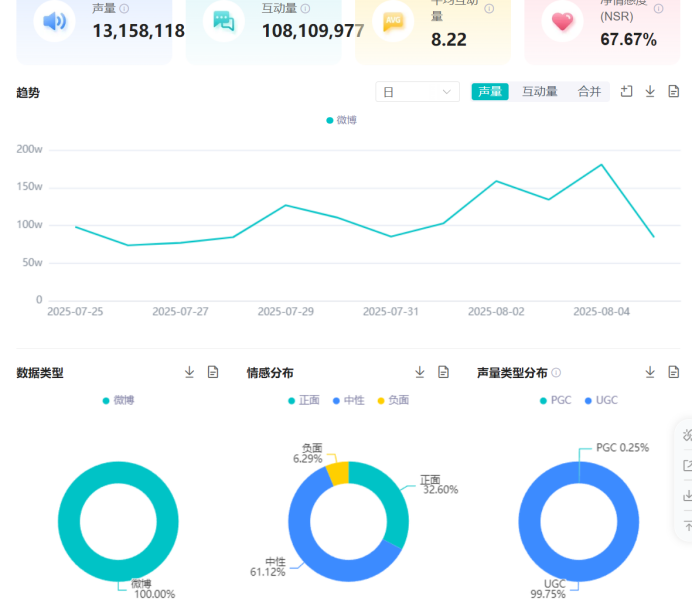Toggle 正面 legend in 情感分布
693x599 pixels.
coord(304,401)
